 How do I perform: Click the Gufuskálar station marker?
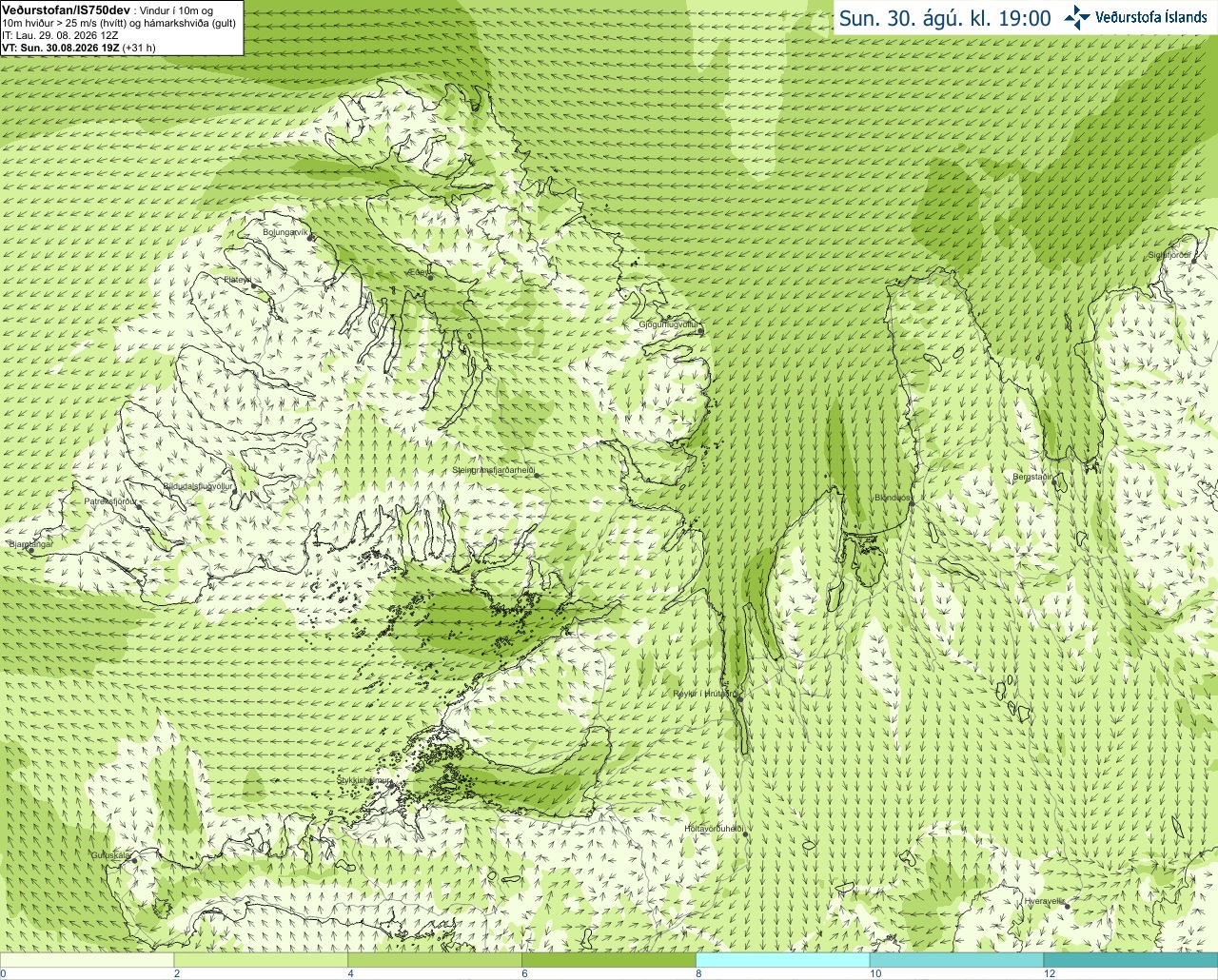134,859
